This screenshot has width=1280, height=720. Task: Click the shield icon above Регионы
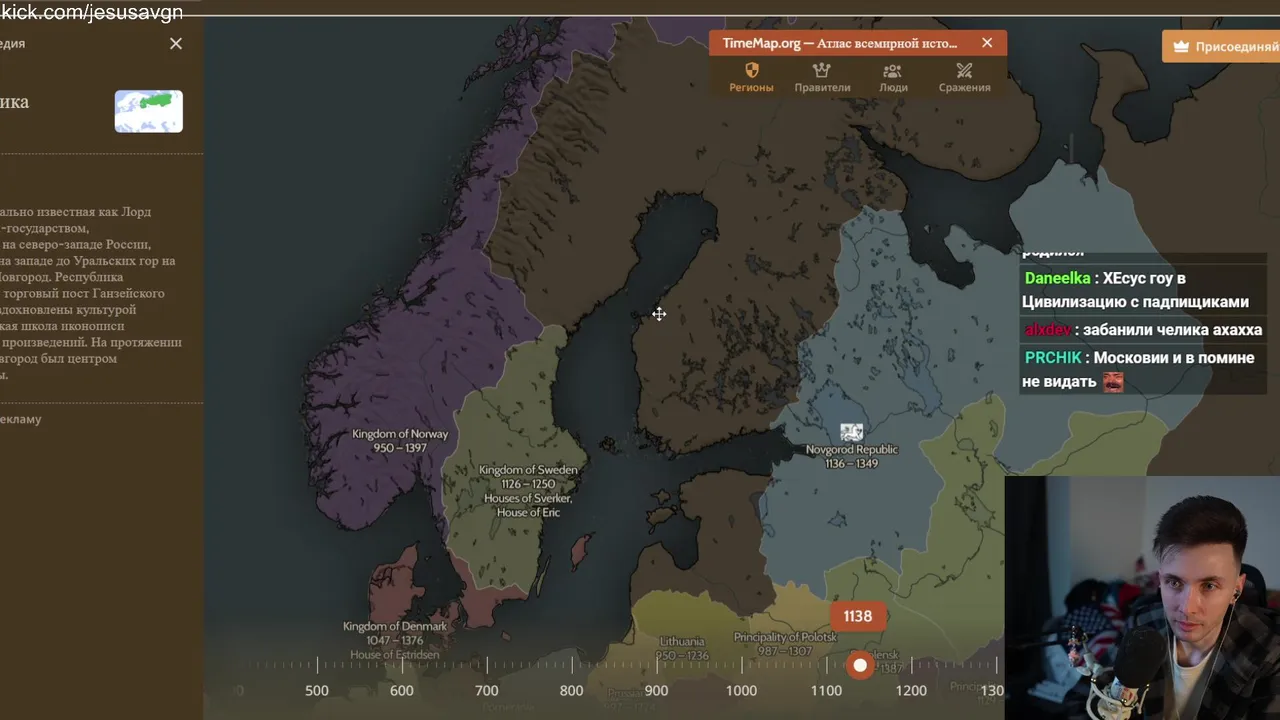(x=752, y=70)
